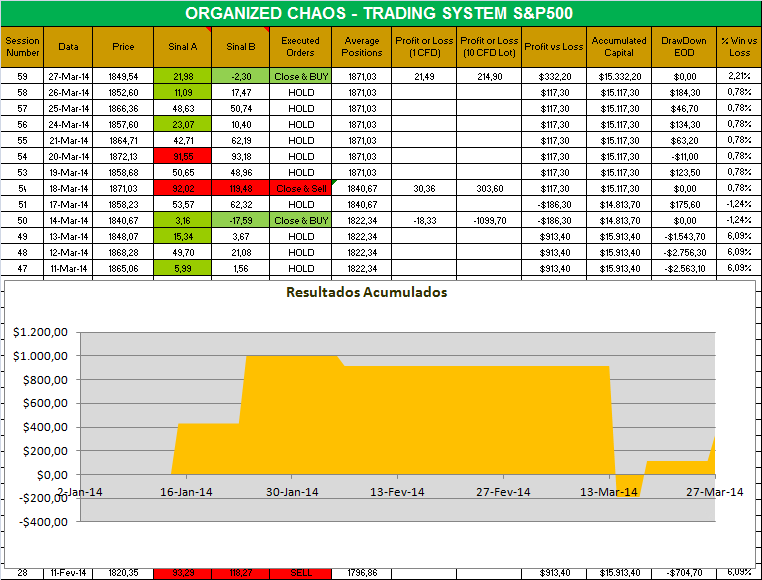Select drawdown cell $134,30
Viewport: 762px width, 580px height.
684,124
